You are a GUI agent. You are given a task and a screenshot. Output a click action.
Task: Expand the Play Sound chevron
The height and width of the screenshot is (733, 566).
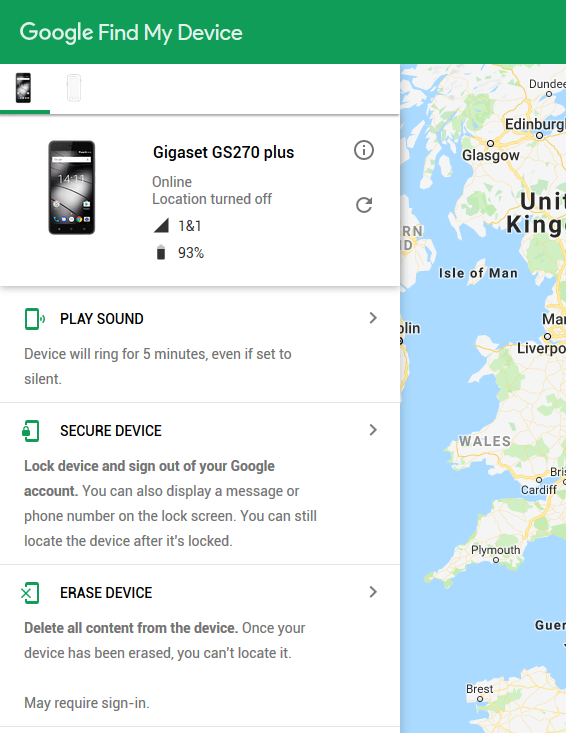coord(373,318)
